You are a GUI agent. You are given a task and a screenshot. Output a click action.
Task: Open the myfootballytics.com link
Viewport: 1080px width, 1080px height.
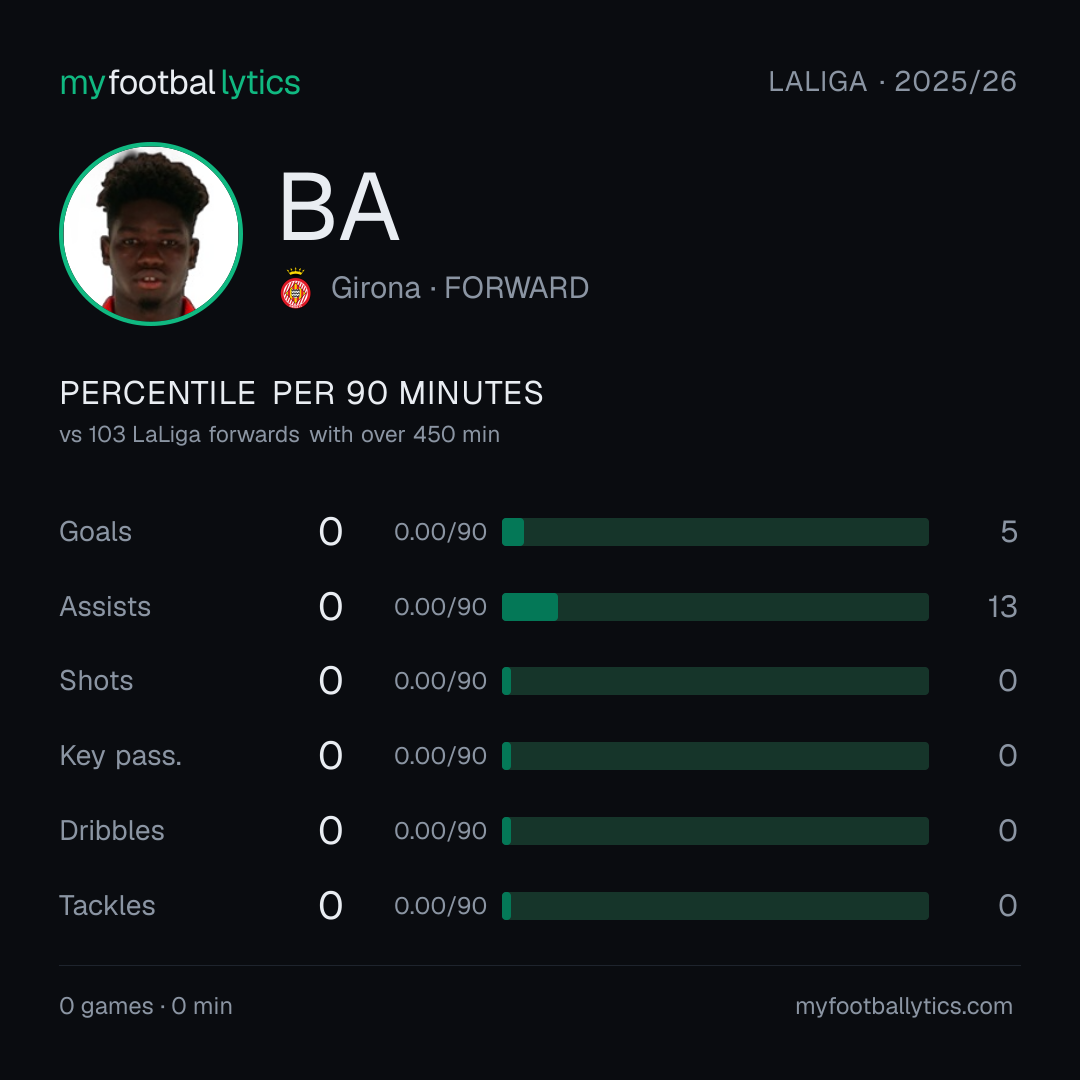tap(904, 1006)
